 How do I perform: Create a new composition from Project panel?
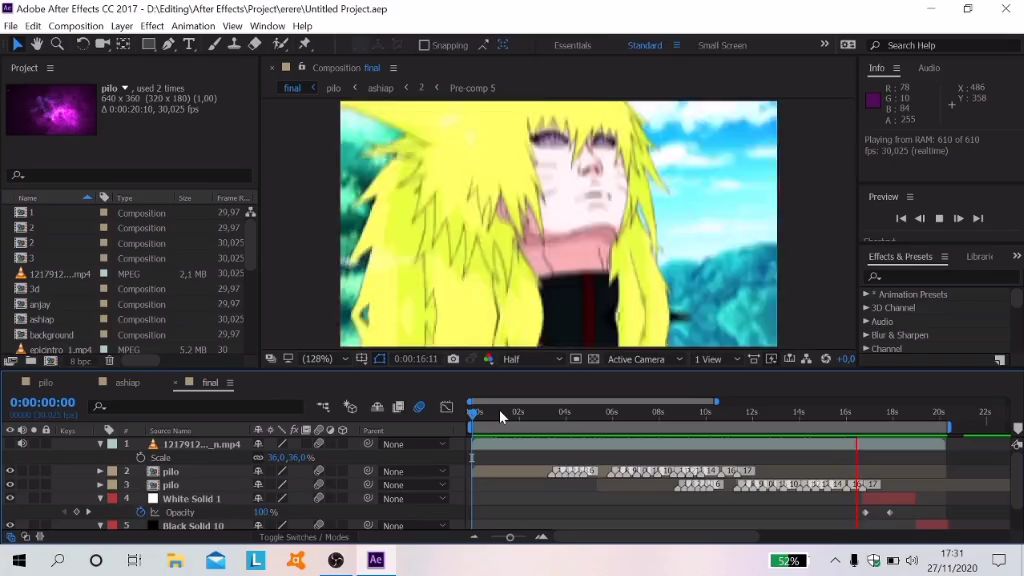50,361
